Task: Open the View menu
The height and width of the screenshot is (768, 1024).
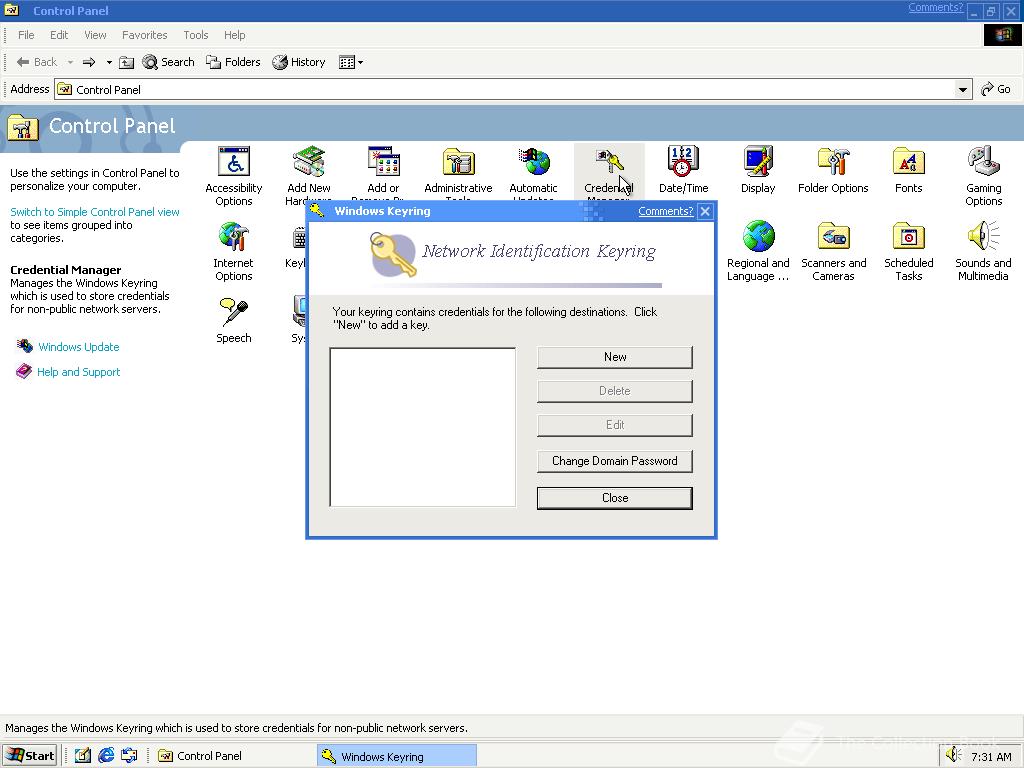Action: [x=95, y=35]
